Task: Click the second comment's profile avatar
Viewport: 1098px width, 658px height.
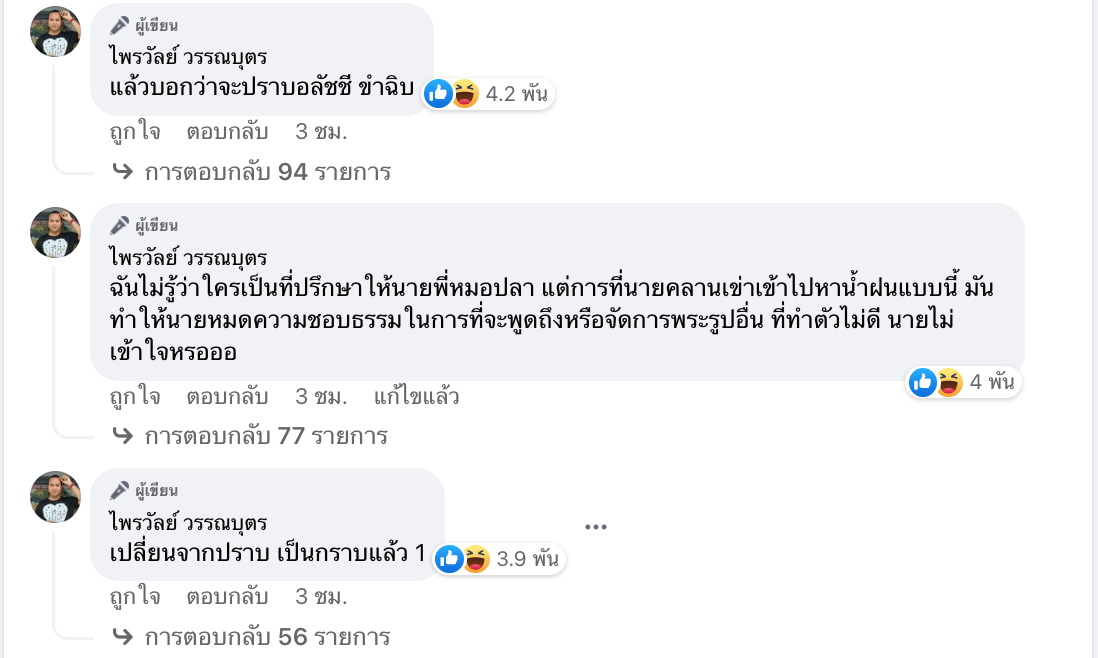Action: tap(56, 233)
